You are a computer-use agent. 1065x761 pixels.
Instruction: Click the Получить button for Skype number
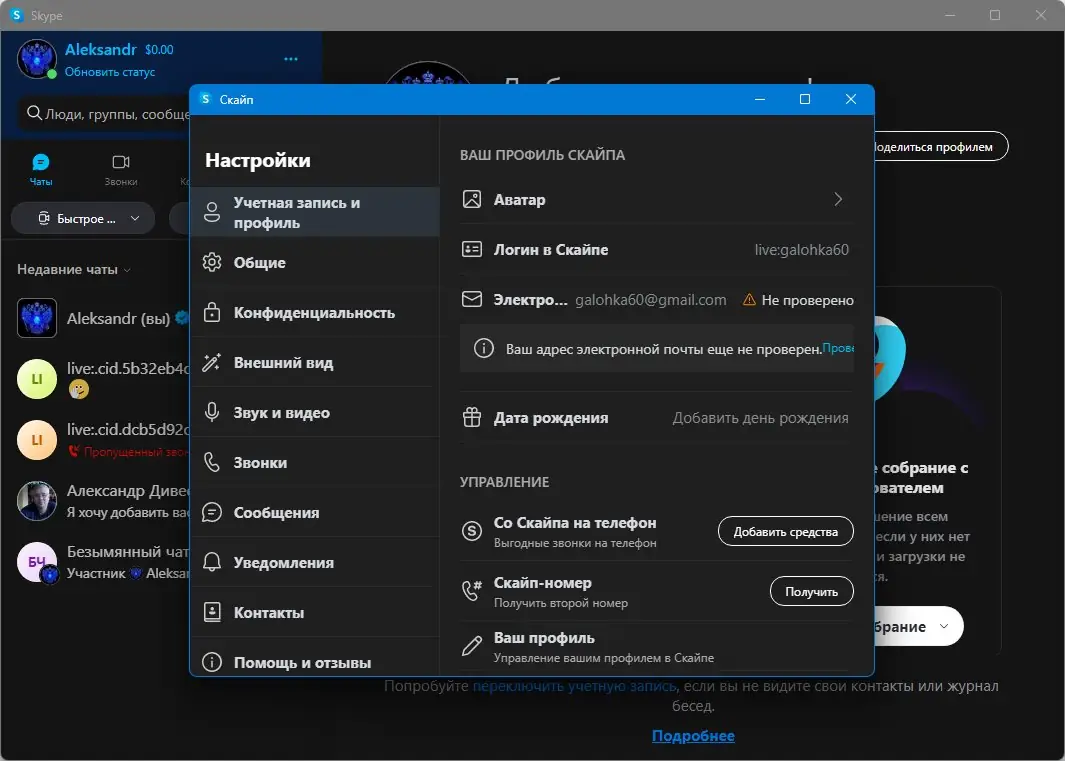click(x=811, y=591)
